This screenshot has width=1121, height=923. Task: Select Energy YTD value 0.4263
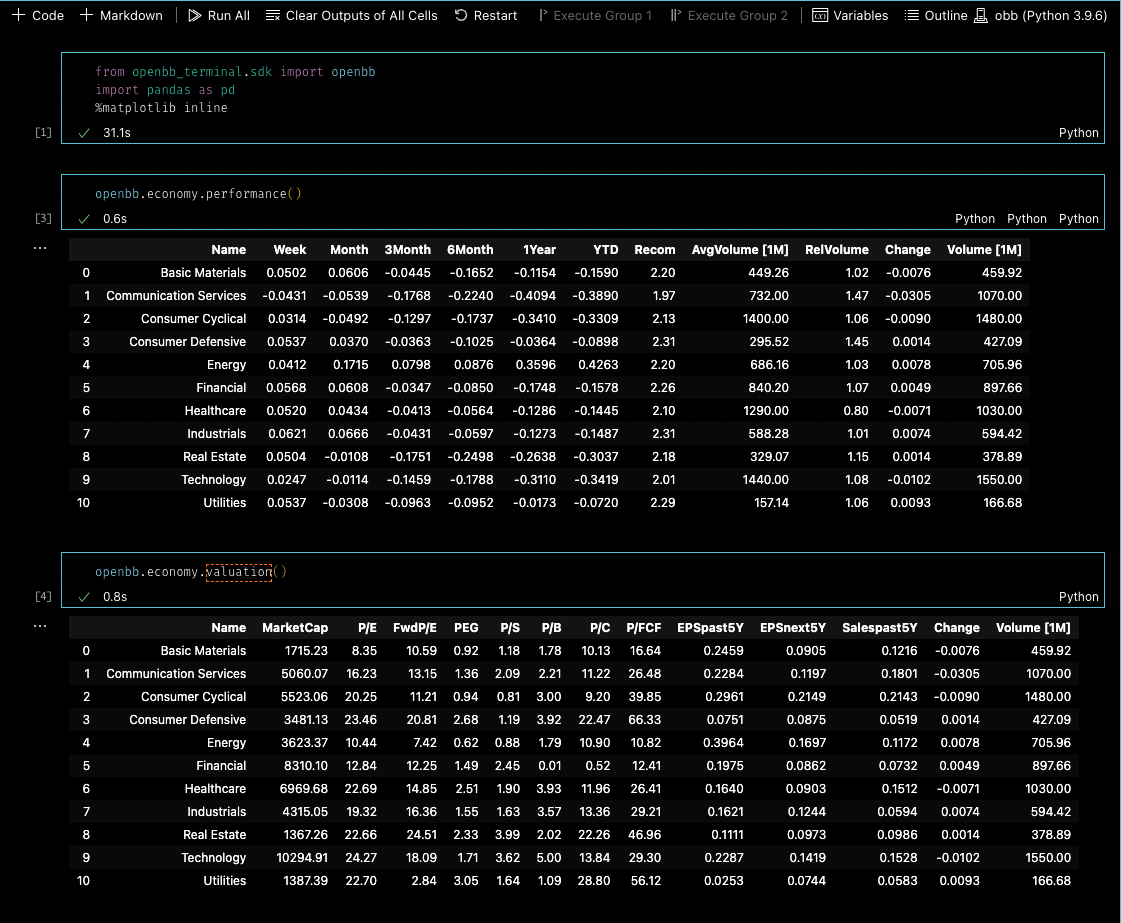click(x=598, y=365)
